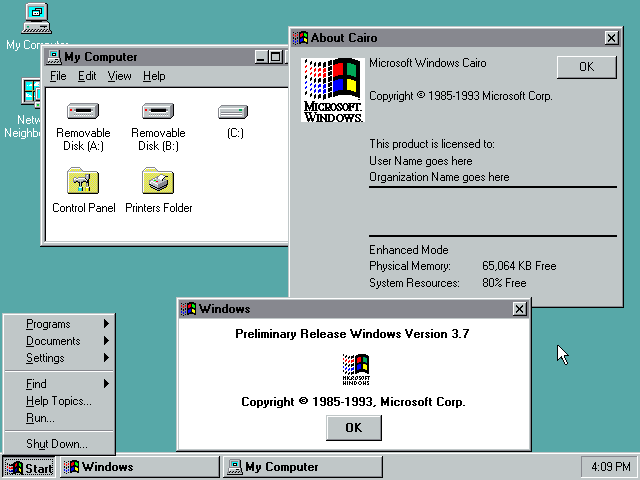Screen dimensions: 640x480
Task: Expand the Settings submenu in Start menu
Action: [60, 358]
